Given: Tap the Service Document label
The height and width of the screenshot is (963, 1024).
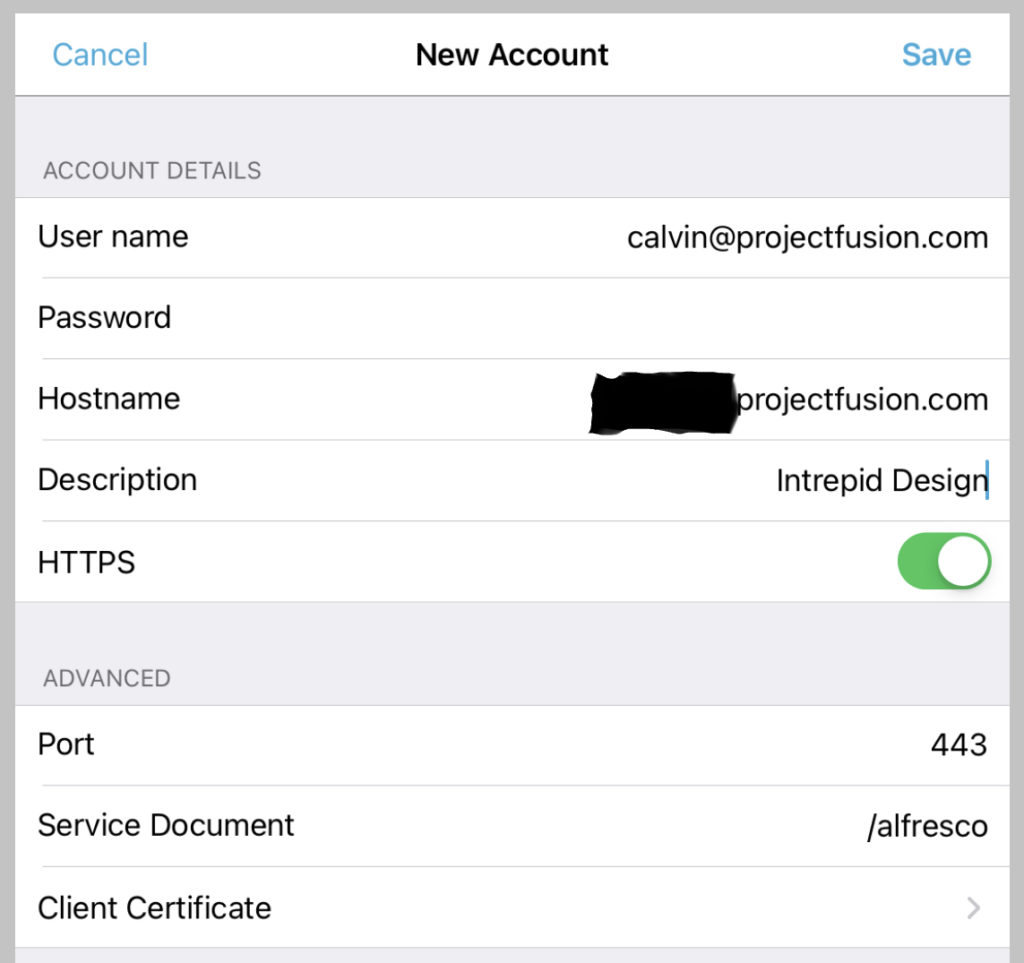Looking at the screenshot, I should click(x=166, y=826).
